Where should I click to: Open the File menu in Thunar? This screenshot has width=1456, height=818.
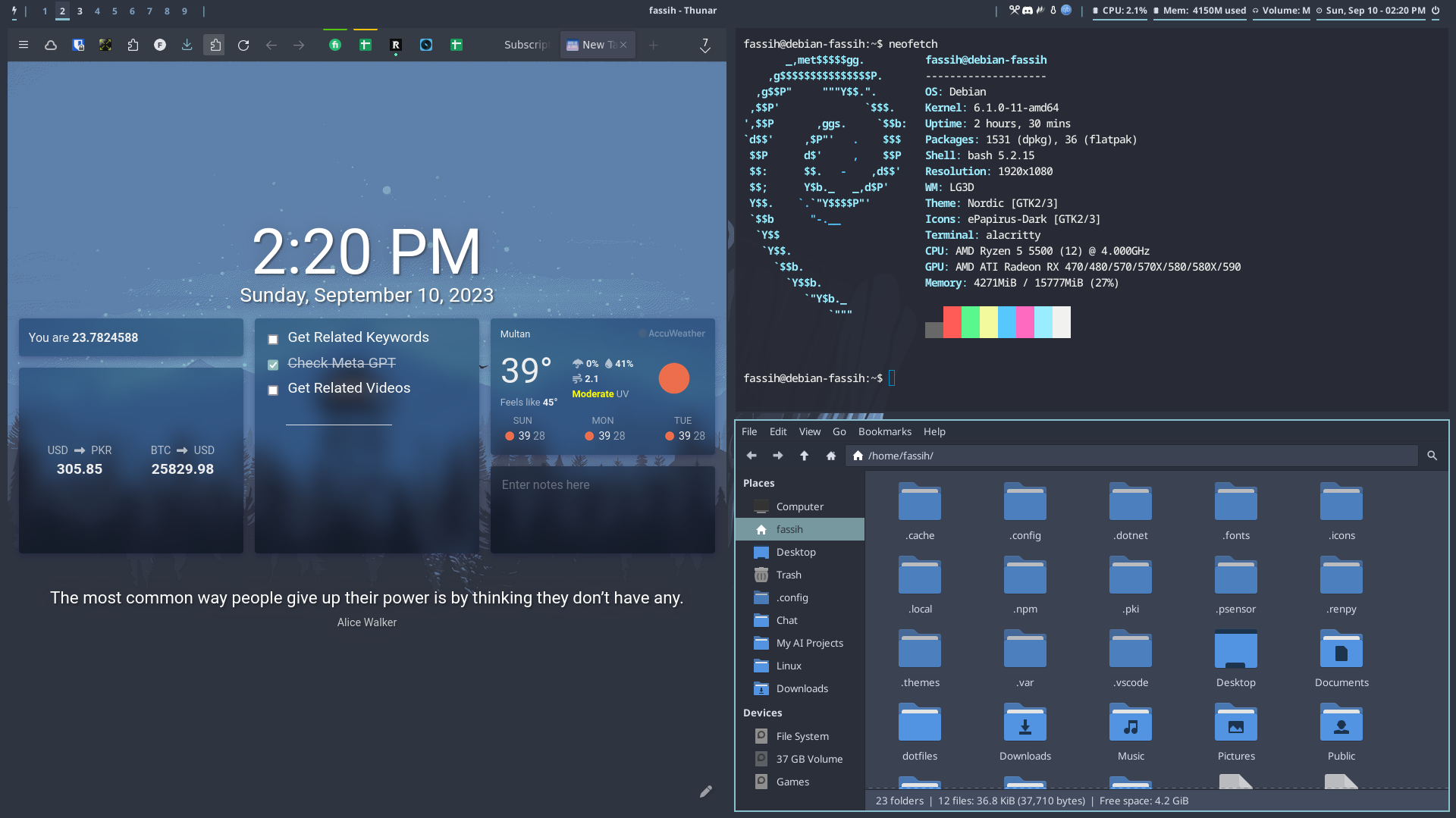tap(749, 431)
